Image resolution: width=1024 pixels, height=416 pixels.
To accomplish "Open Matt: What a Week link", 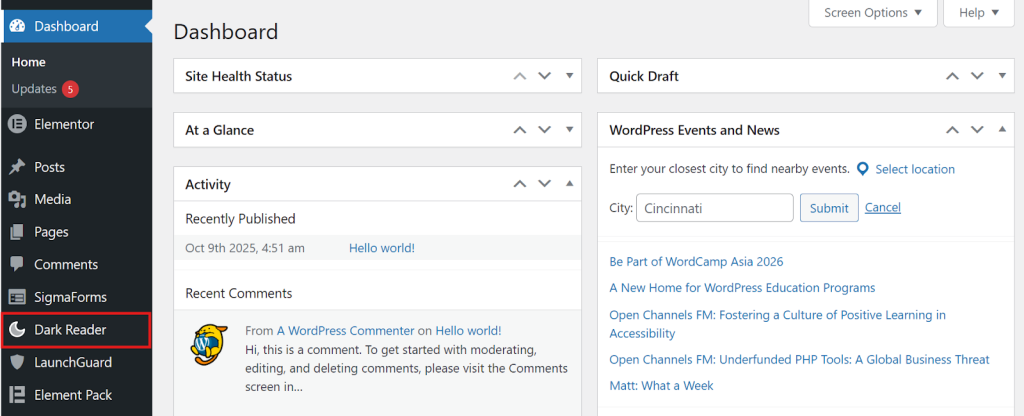I will point(661,386).
